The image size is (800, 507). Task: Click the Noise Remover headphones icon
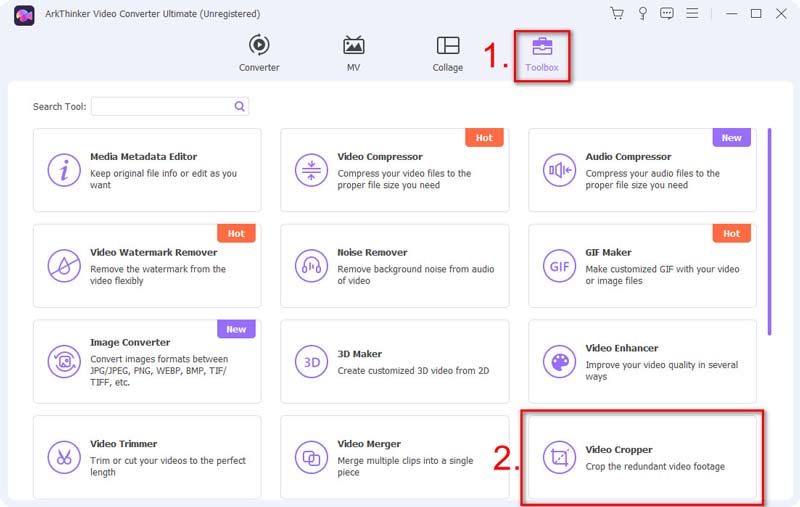pos(311,266)
